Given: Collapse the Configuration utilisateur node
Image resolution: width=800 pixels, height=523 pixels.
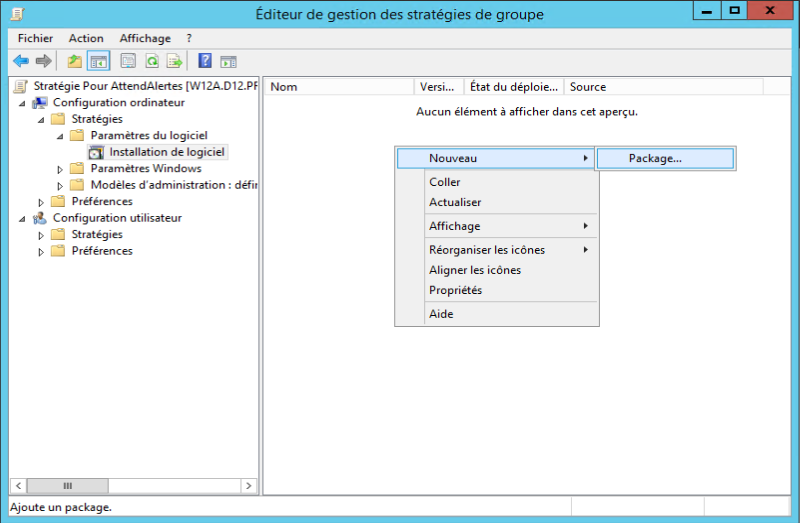Looking at the screenshot, I should tap(22, 218).
